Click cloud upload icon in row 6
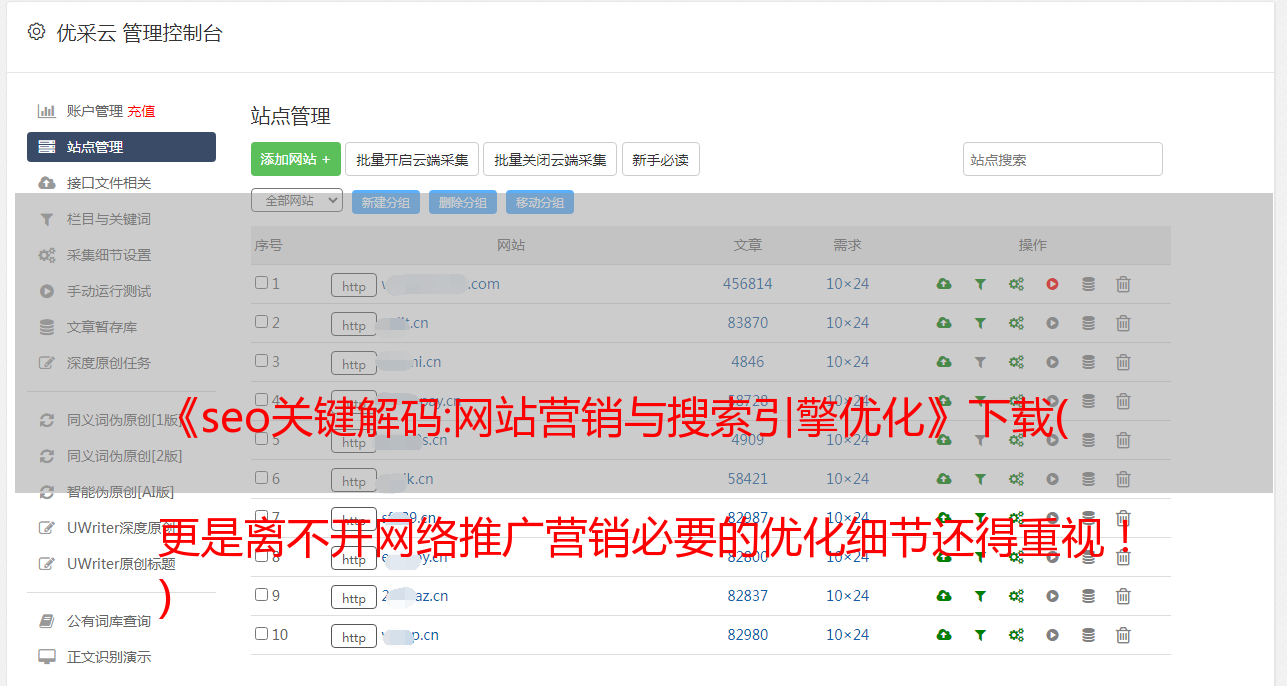This screenshot has width=1287, height=686. (x=944, y=479)
